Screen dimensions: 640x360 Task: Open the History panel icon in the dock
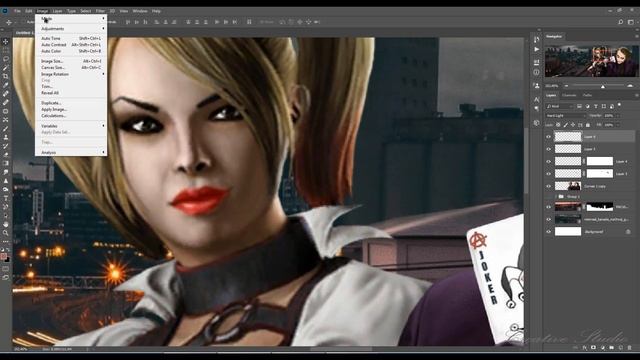[536, 40]
